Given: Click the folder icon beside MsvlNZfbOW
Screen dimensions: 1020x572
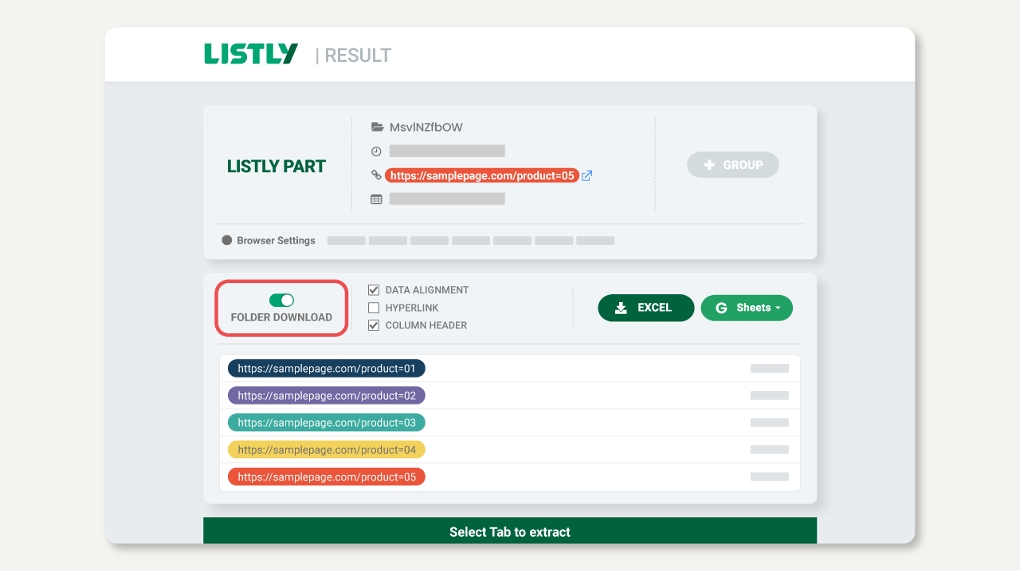Looking at the screenshot, I should pyautogui.click(x=377, y=127).
